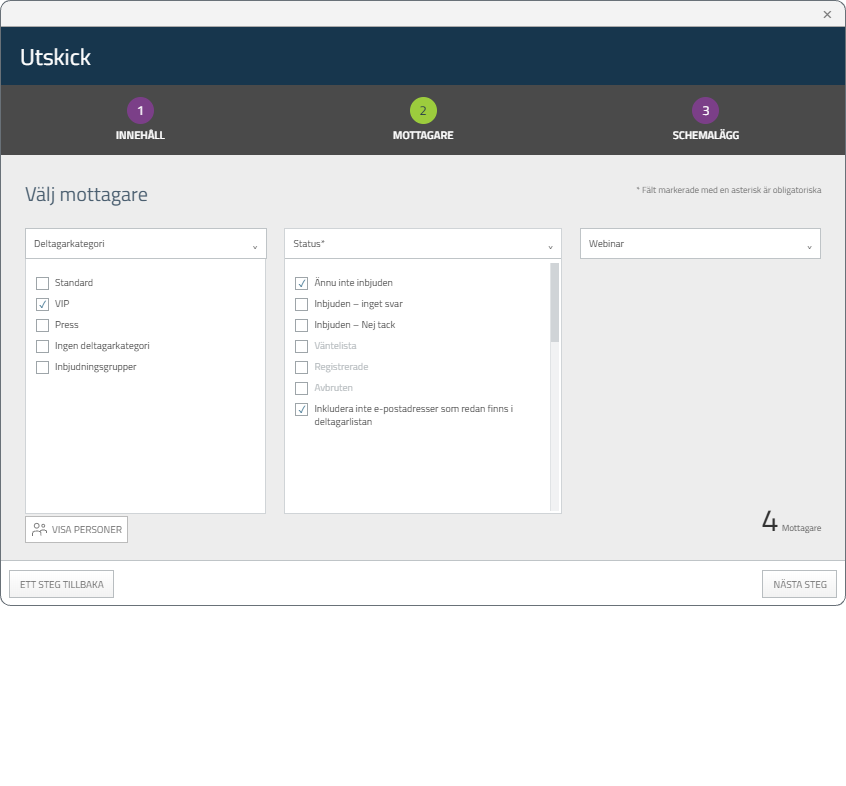The image size is (846, 786).
Task: Proceed with the Nästa steg button
Action: [x=800, y=584]
